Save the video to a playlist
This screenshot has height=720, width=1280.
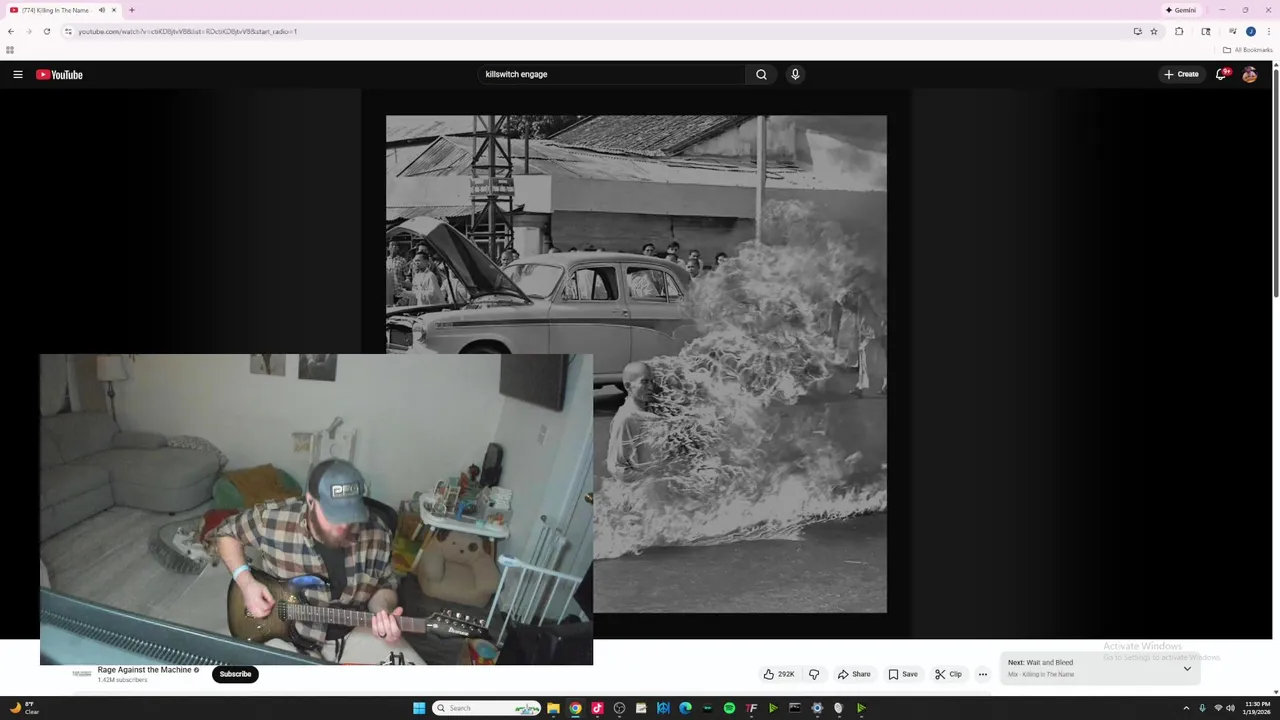coord(903,674)
